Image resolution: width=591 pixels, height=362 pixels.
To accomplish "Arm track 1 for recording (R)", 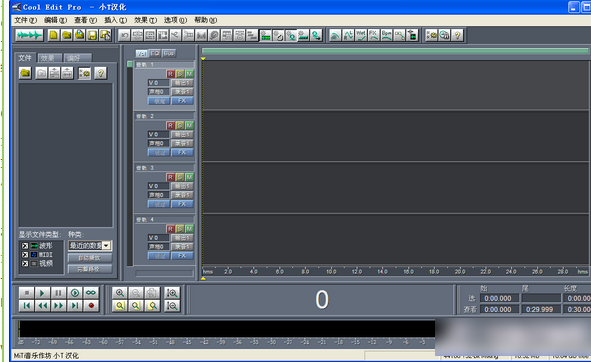I will pos(170,74).
